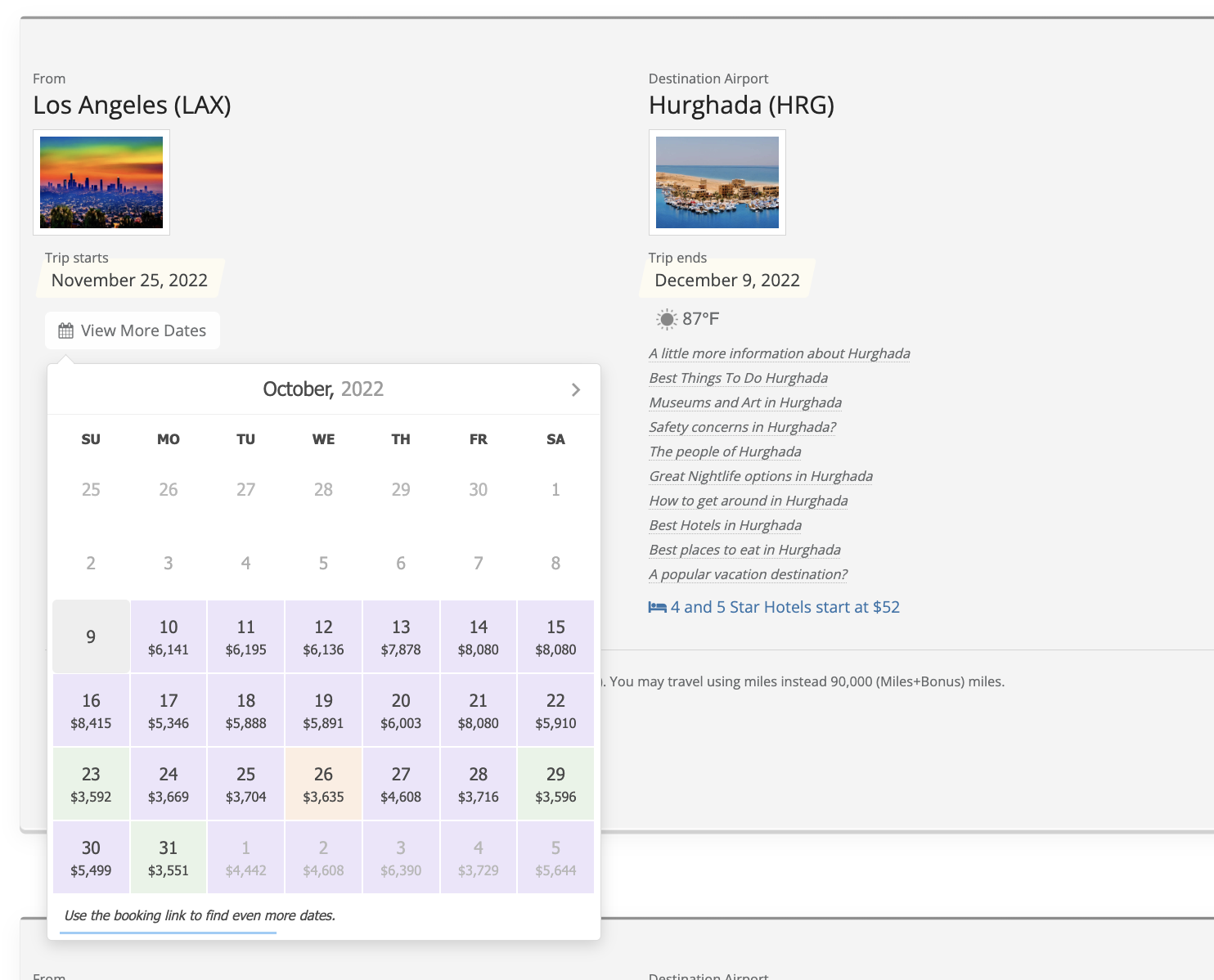
Task: Pick October 26 with $3,635 fare
Action: click(x=323, y=784)
